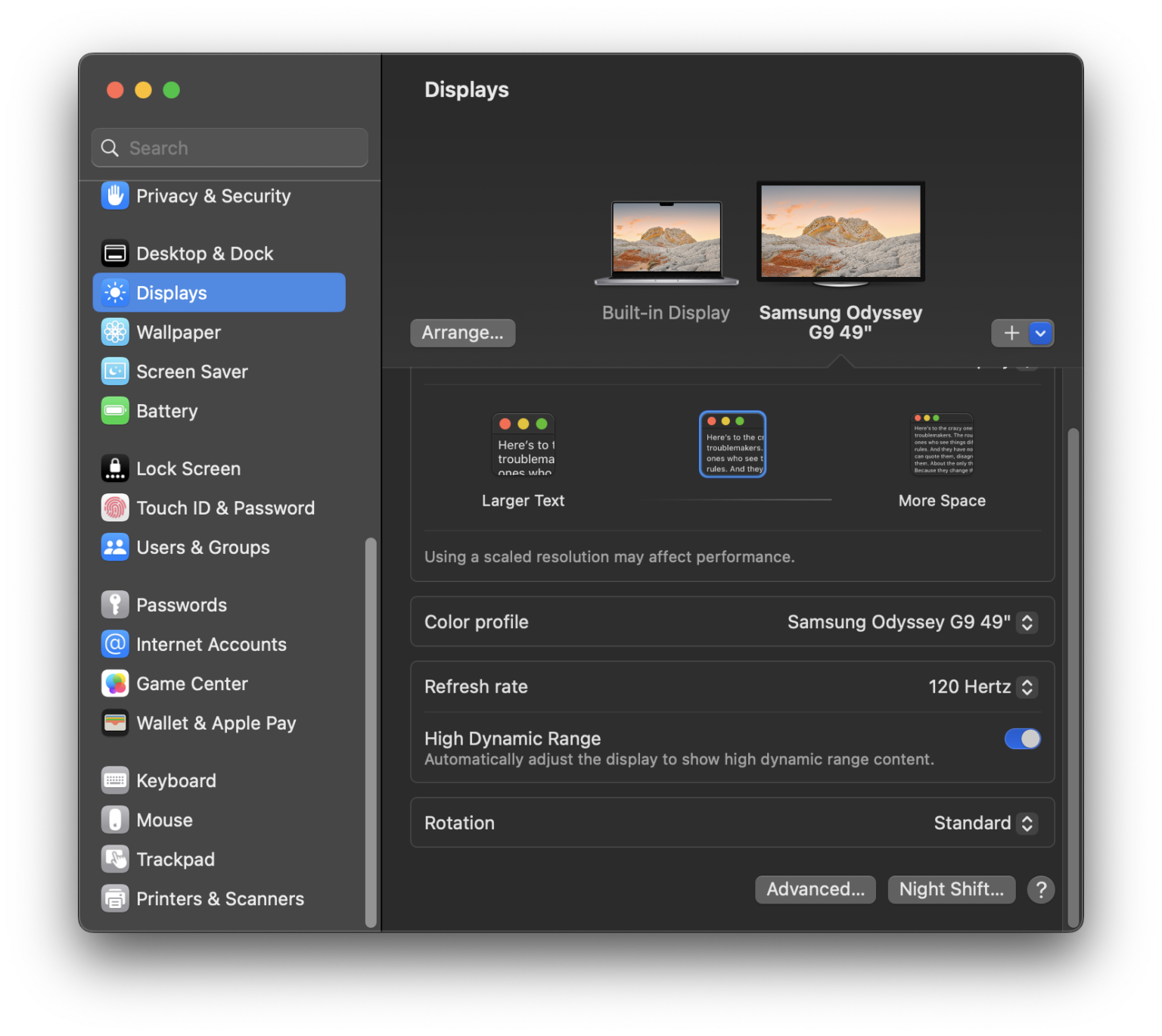Click the Battery label in sidebar
Image resolution: width=1162 pixels, height=1036 pixels.
click(167, 411)
